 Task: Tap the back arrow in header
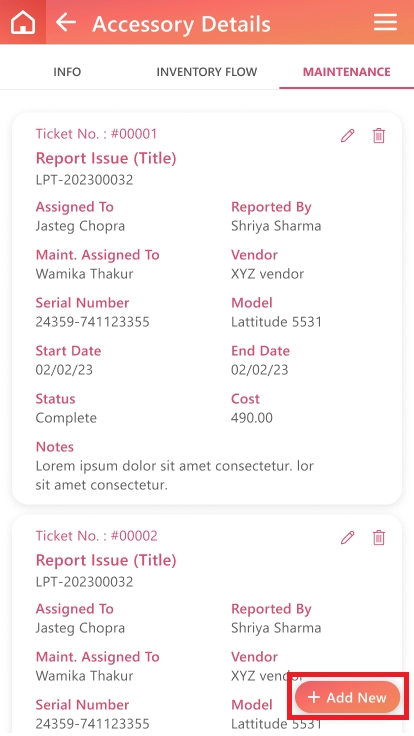(x=66, y=22)
